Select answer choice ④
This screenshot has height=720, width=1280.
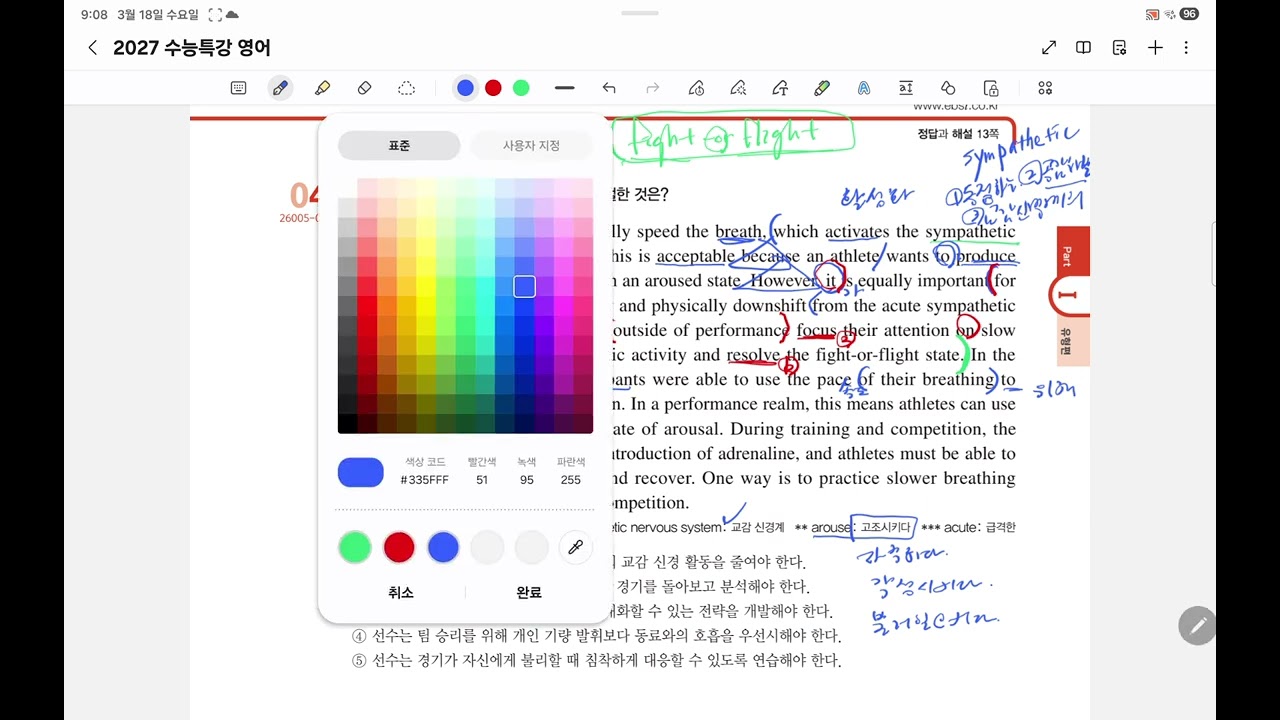596,636
